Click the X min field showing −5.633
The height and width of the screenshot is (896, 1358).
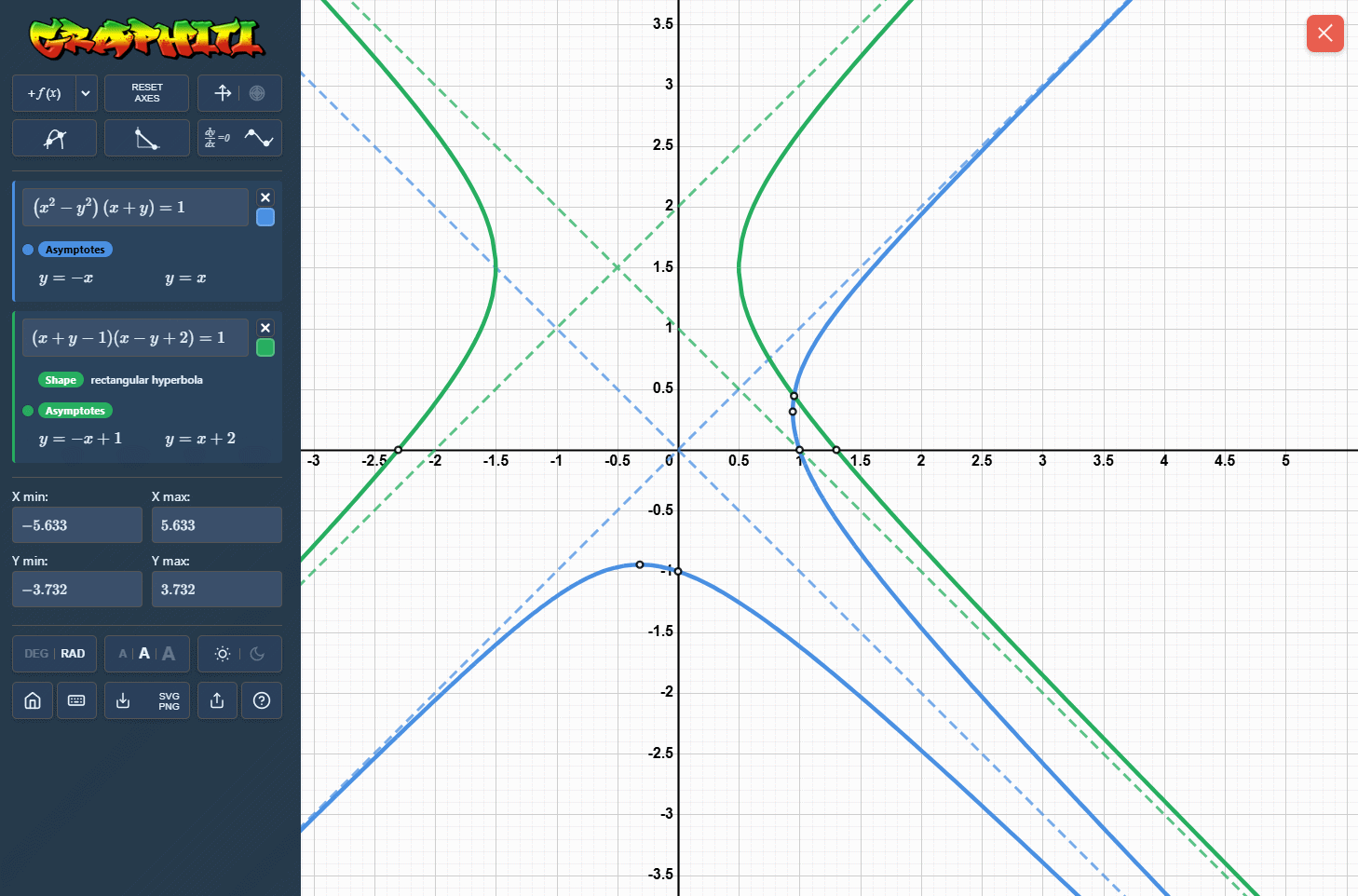tap(77, 525)
